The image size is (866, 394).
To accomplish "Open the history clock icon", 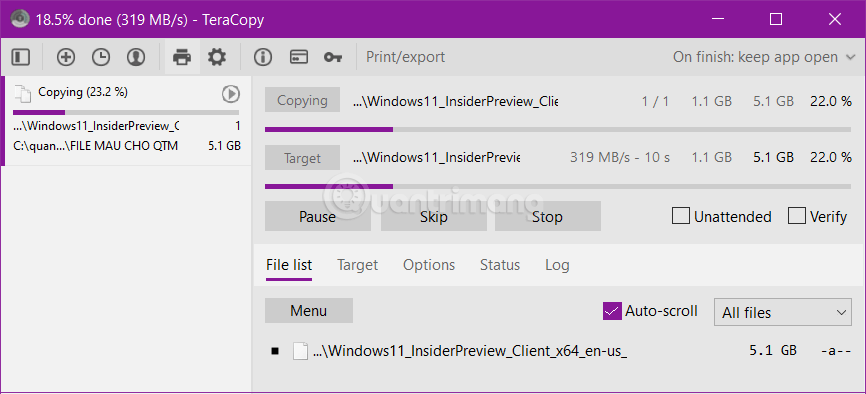I will [x=101, y=57].
